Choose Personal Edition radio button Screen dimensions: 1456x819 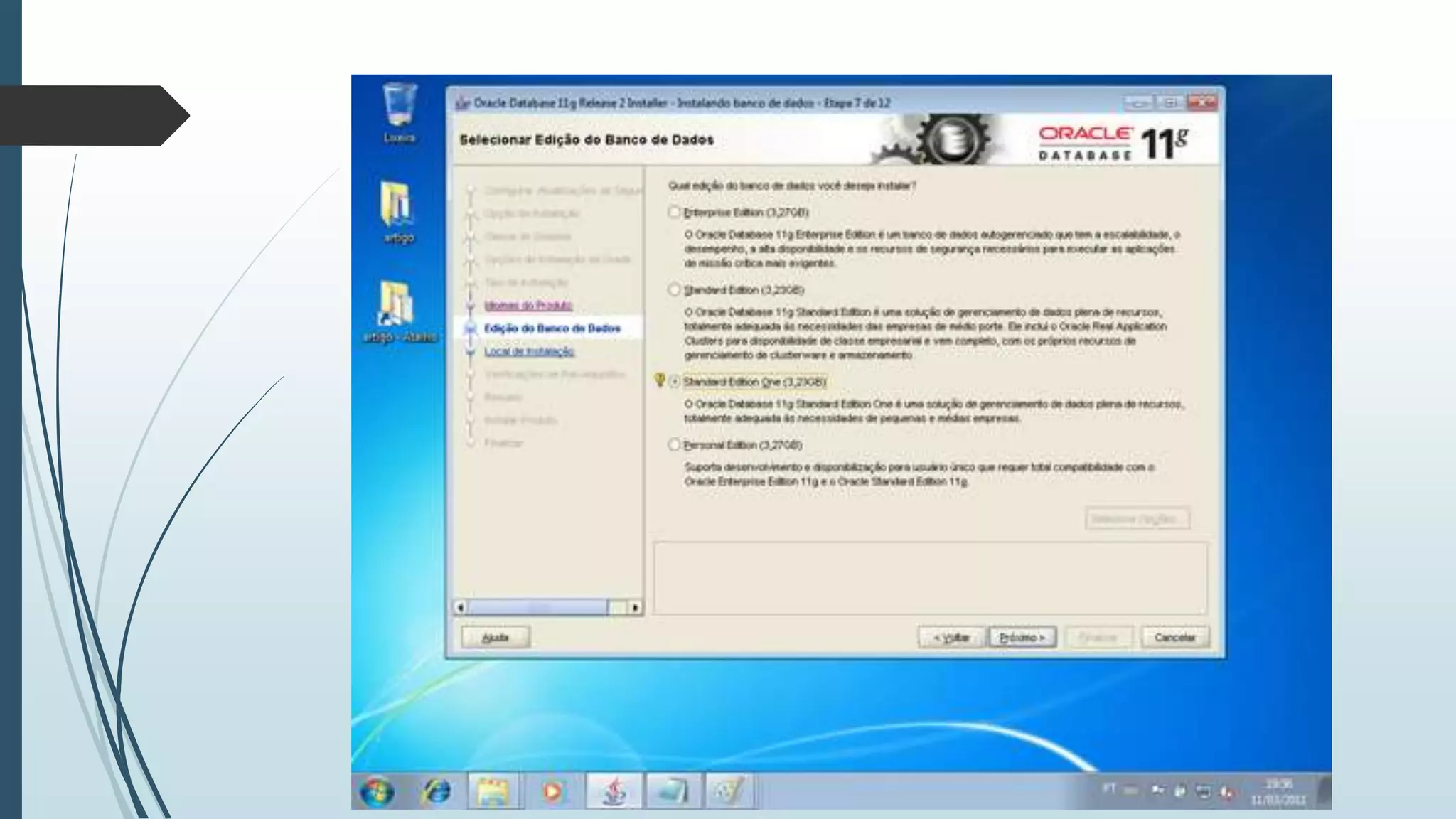click(x=674, y=444)
